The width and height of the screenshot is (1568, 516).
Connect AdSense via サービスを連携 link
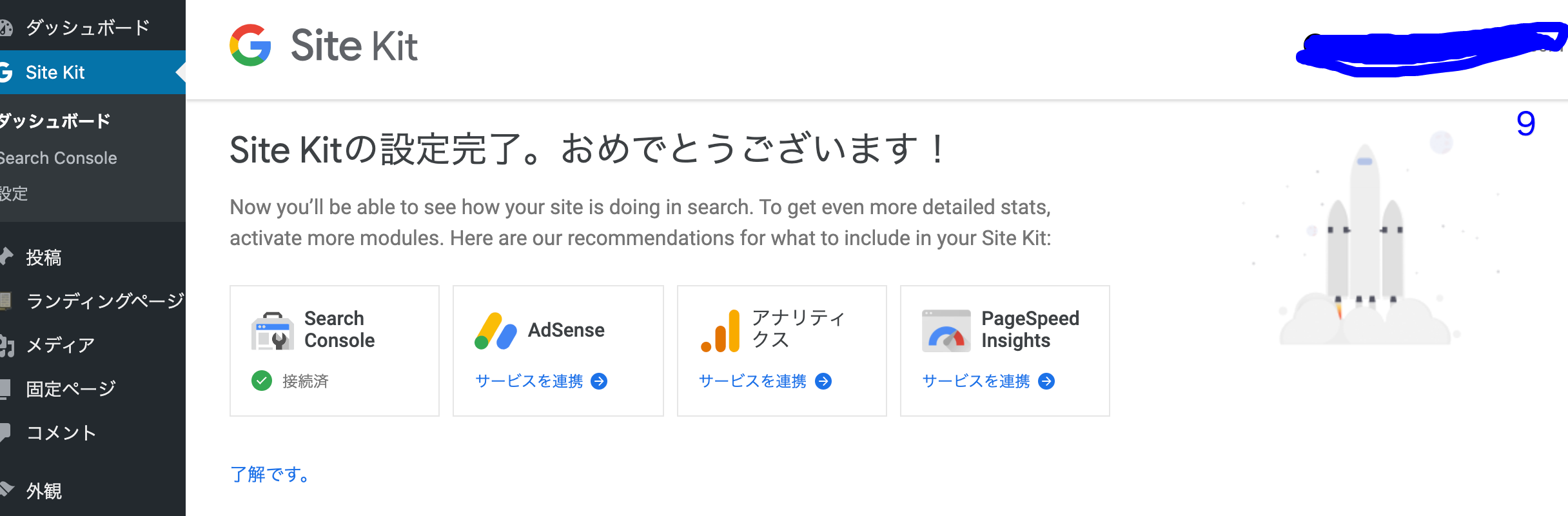pos(529,381)
